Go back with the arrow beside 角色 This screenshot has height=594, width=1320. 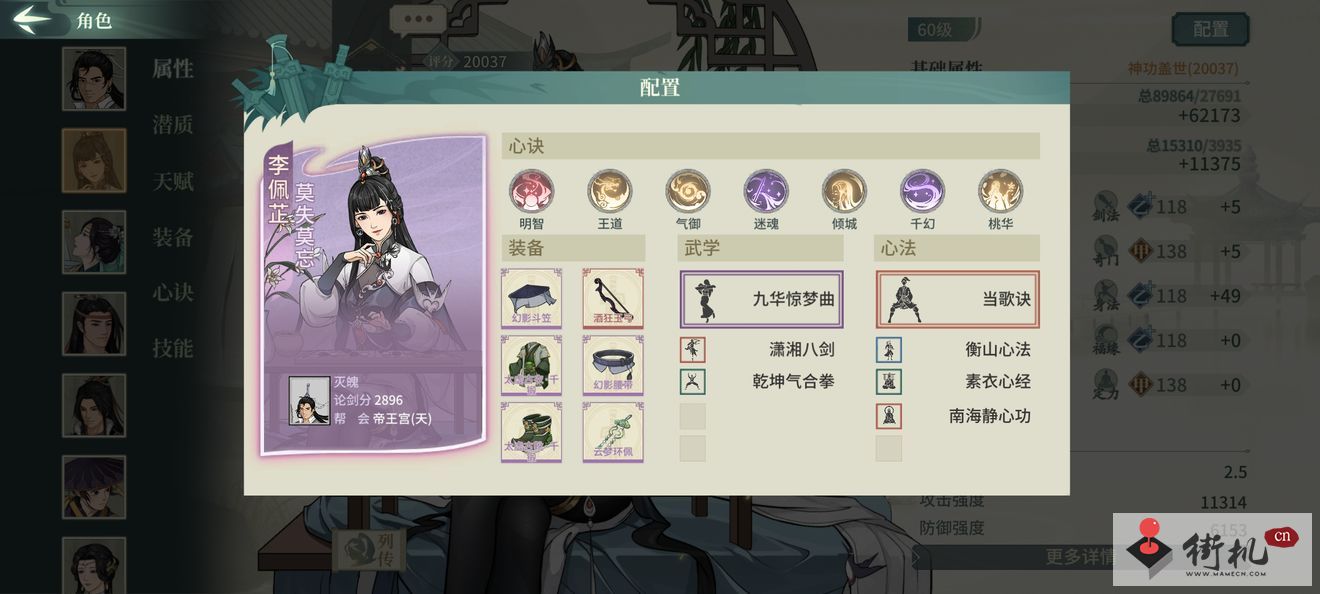[x=33, y=19]
